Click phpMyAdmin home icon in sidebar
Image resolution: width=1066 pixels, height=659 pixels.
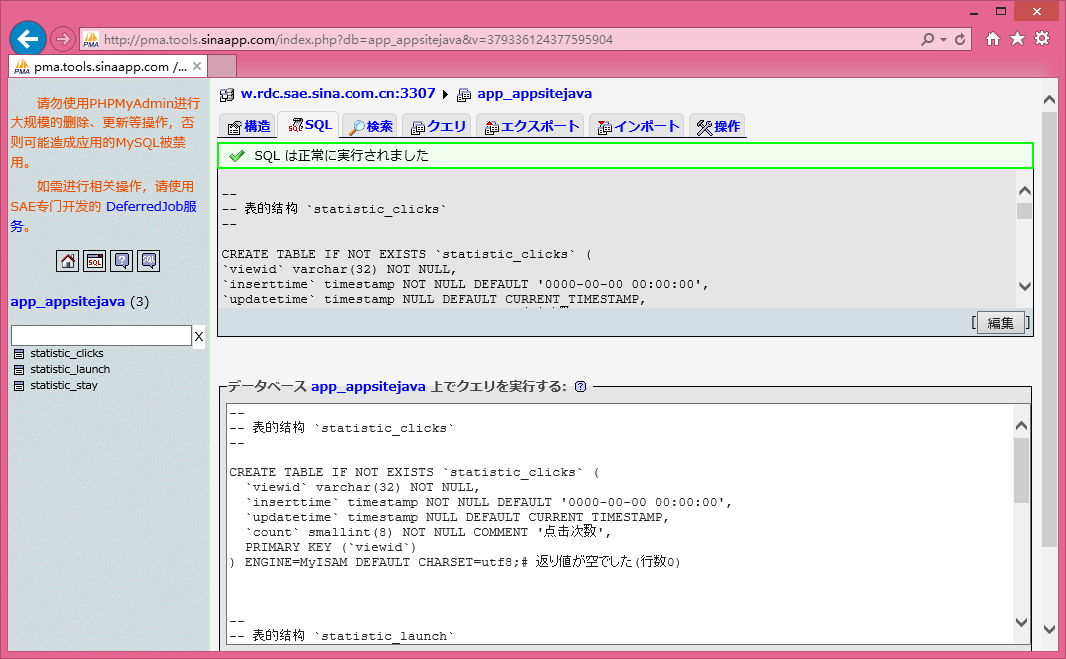coord(67,261)
